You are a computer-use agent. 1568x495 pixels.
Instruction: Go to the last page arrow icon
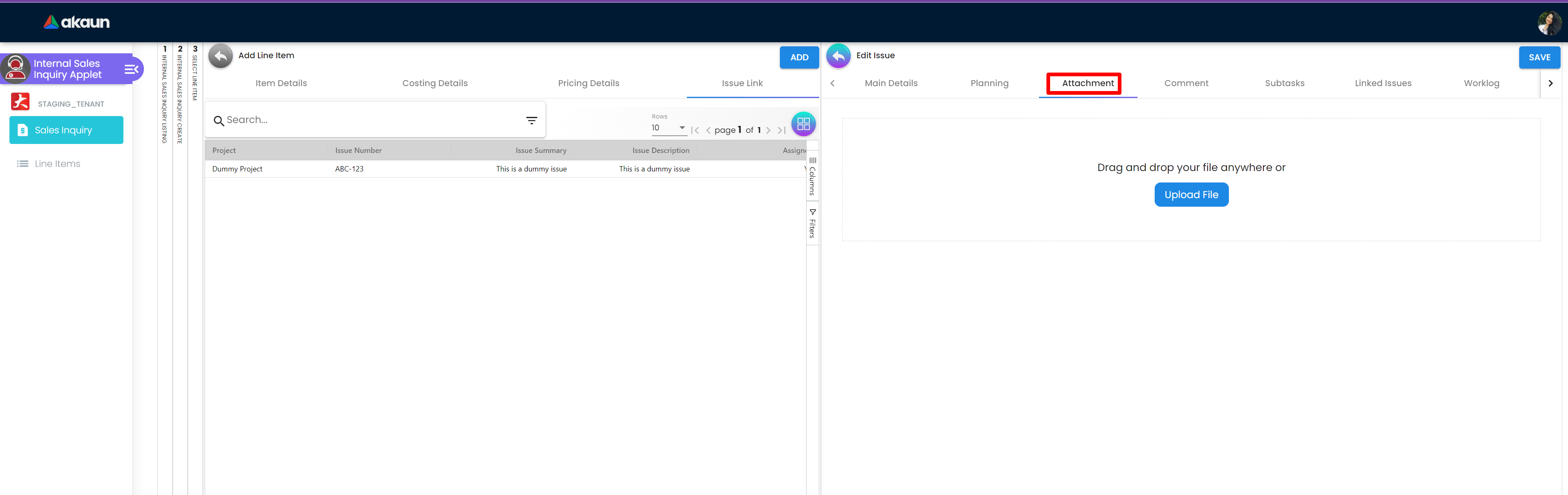coord(782,130)
